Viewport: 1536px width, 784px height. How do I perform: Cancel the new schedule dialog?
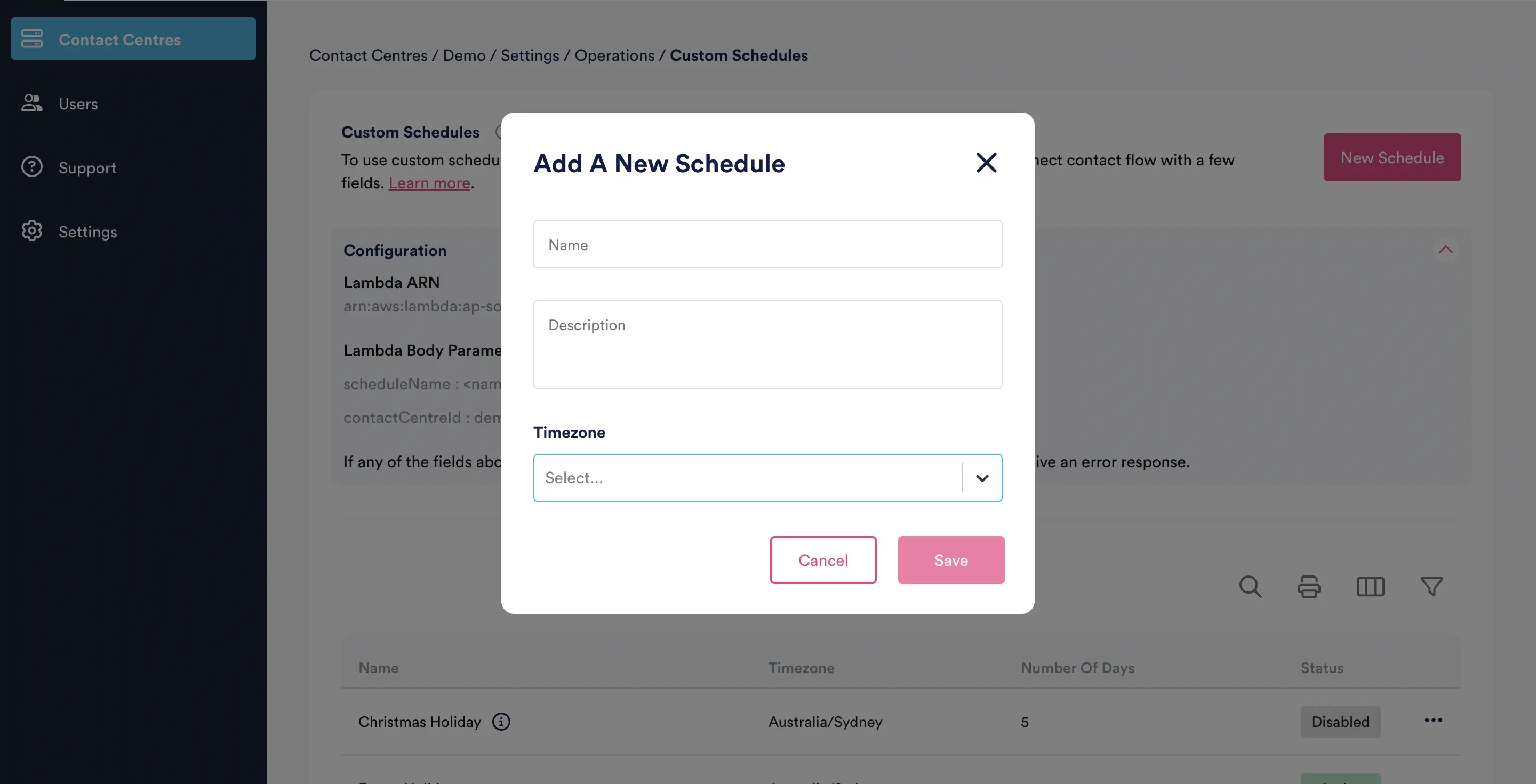coord(823,560)
